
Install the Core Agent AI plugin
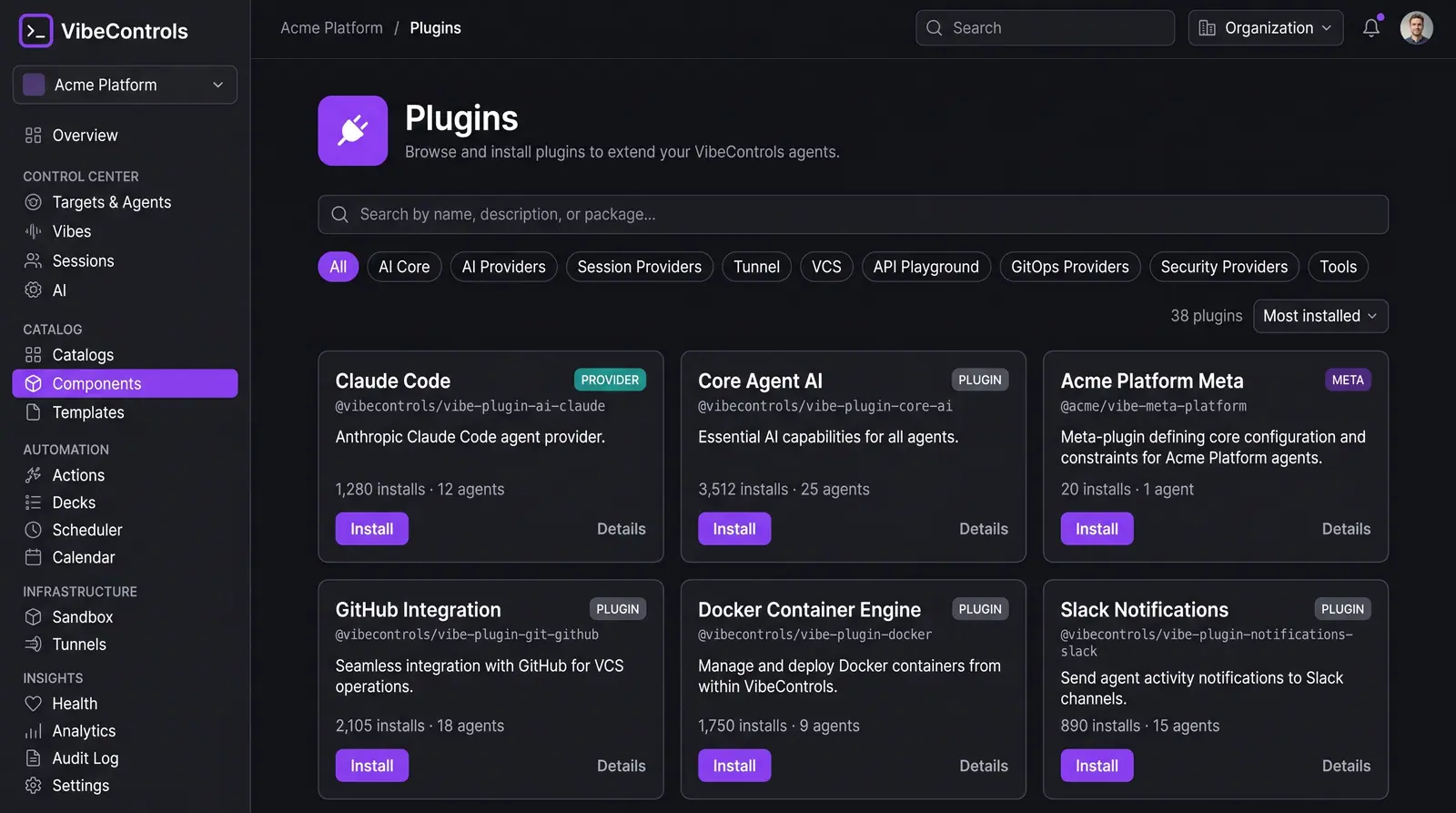click(734, 529)
